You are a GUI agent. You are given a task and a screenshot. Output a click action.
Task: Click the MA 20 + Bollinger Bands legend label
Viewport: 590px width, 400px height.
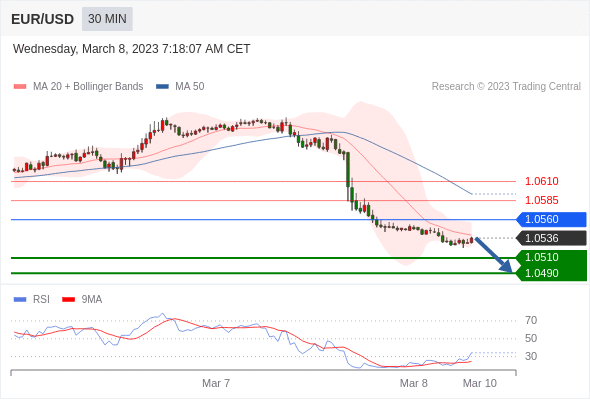tap(88, 87)
